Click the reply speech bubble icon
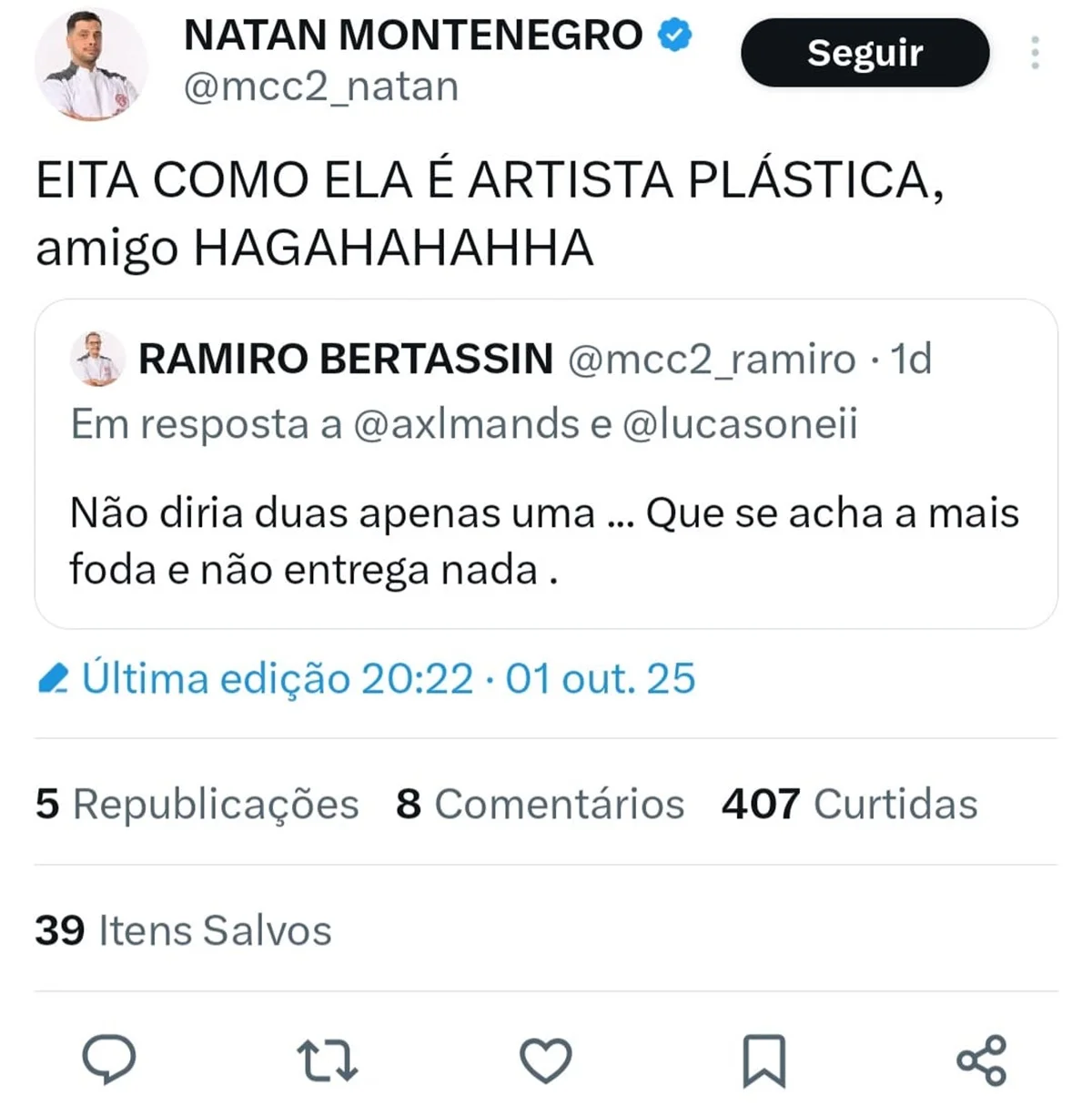 [x=109, y=1060]
